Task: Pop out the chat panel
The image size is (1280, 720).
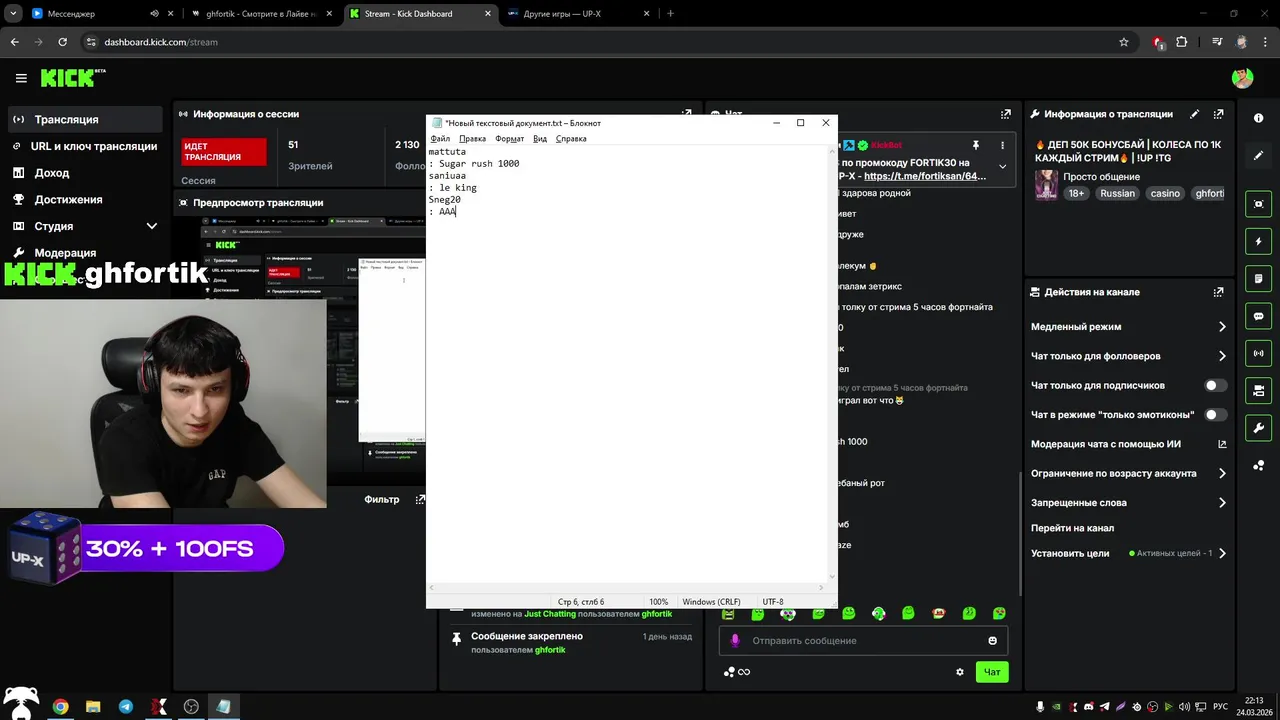Action: pos(1005,114)
